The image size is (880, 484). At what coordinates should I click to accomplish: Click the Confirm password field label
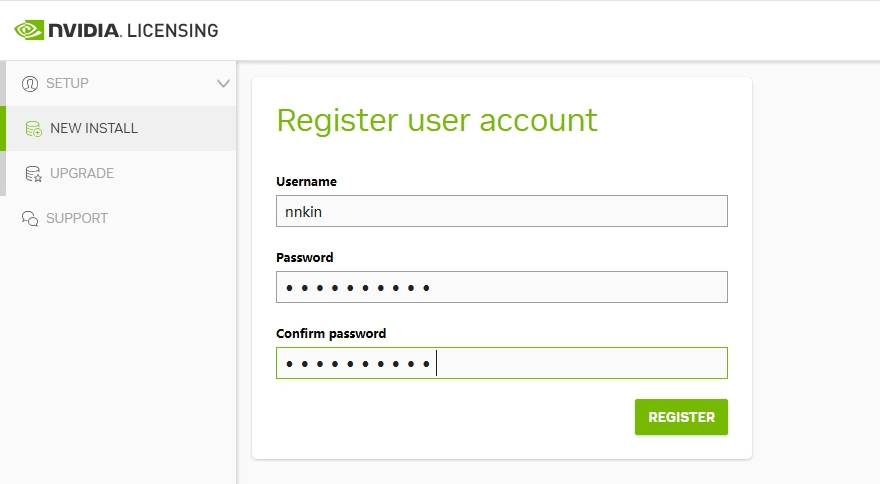pyautogui.click(x=330, y=334)
